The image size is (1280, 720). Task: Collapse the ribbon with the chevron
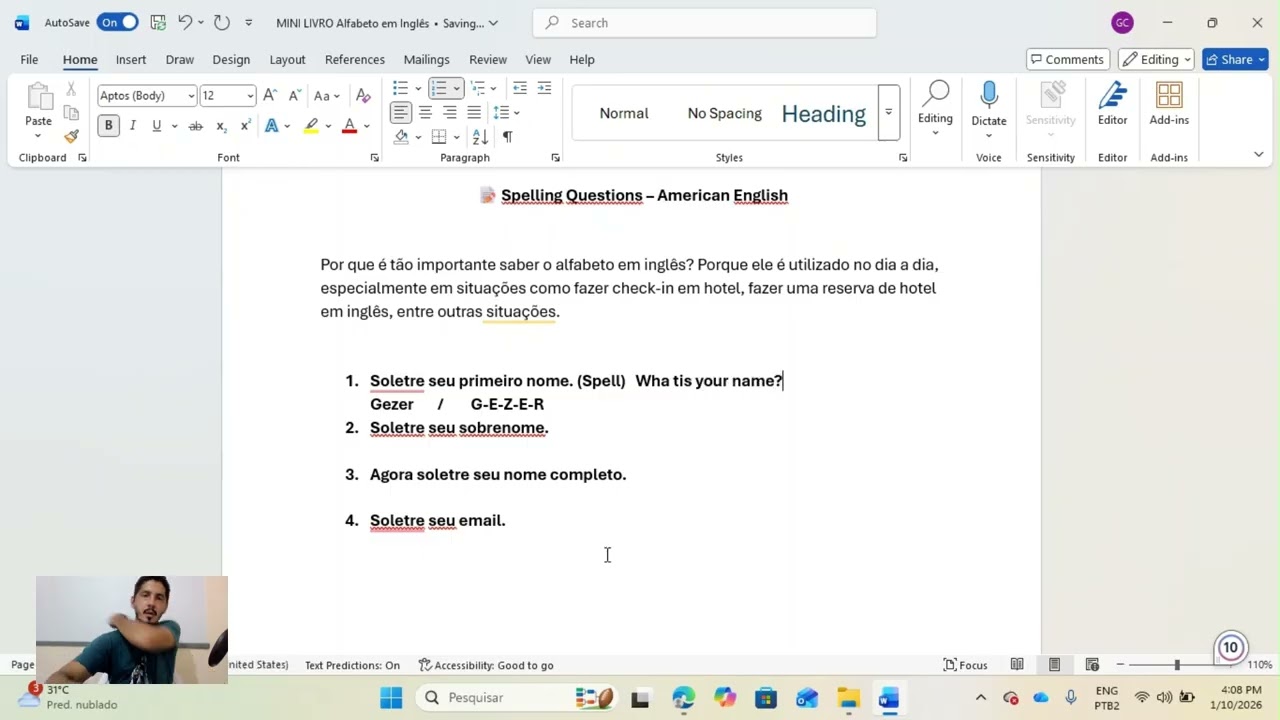(1258, 154)
